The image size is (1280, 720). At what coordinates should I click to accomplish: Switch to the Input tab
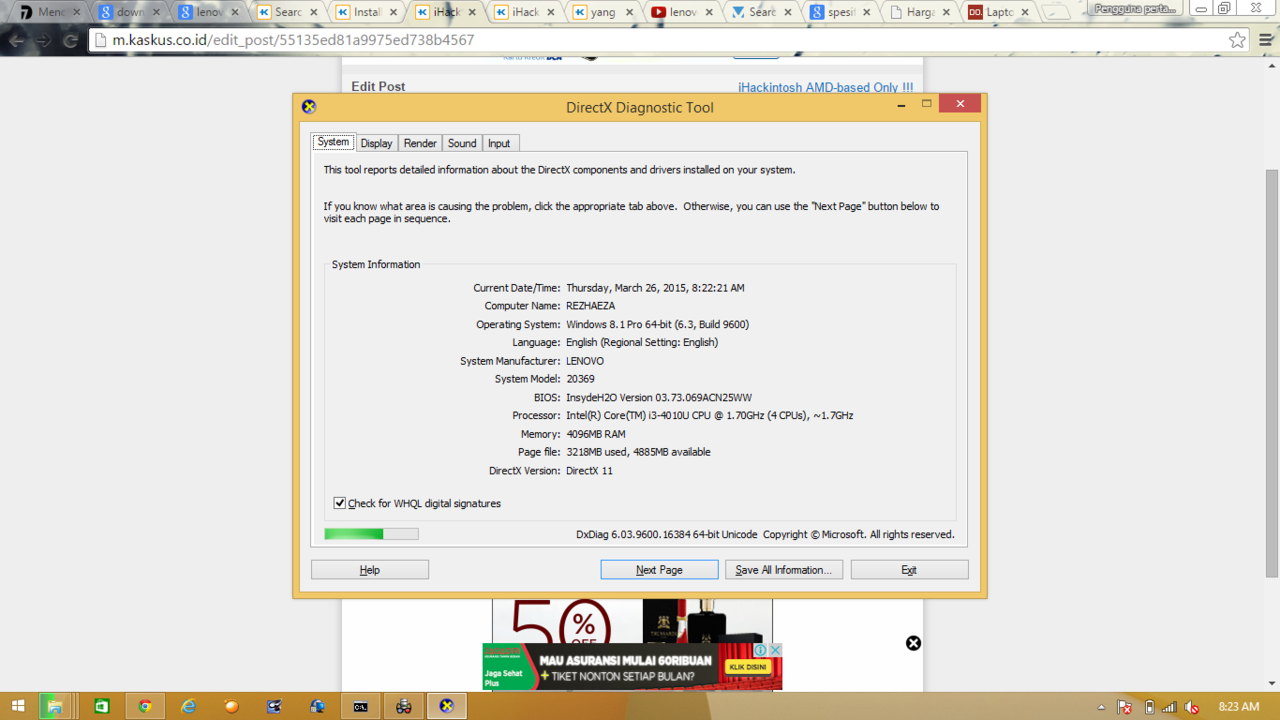point(499,143)
